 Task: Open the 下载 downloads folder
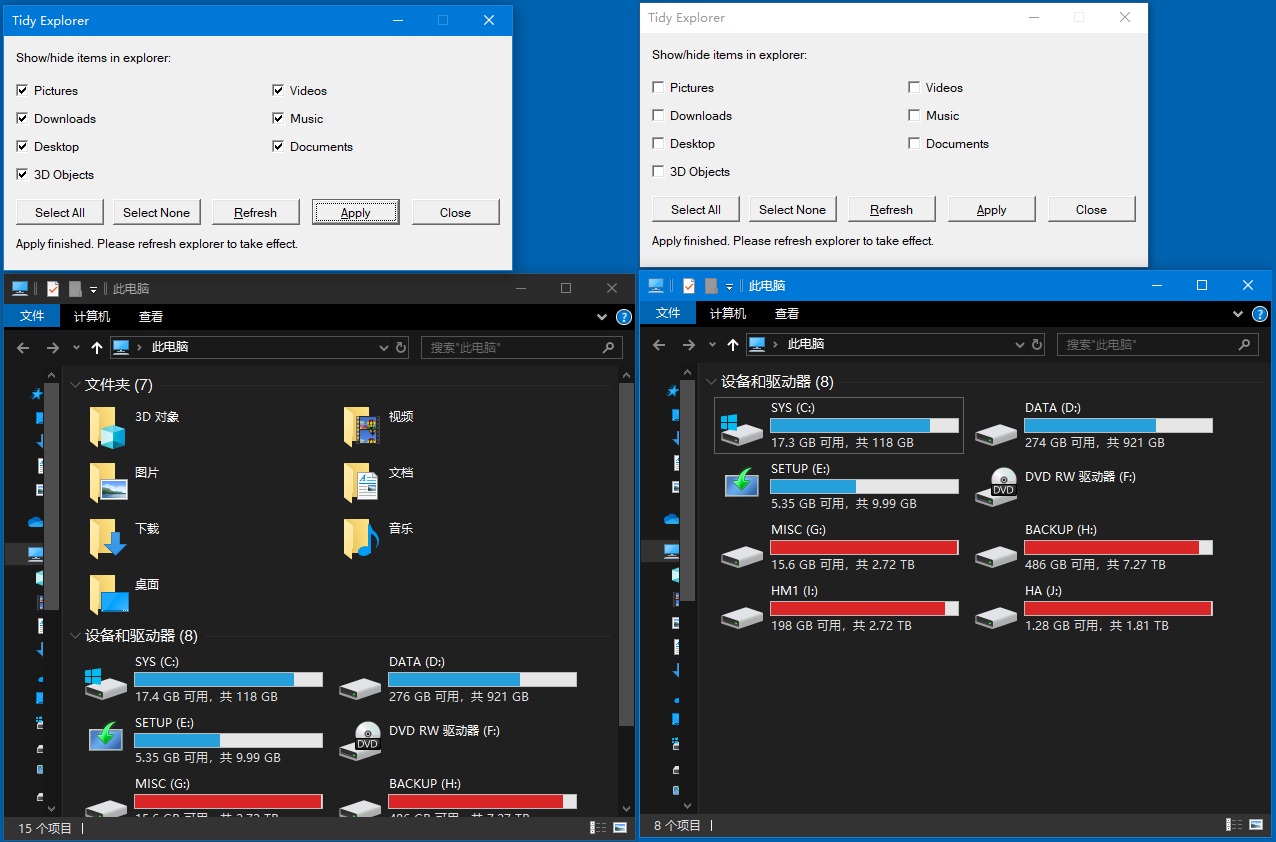[125, 539]
